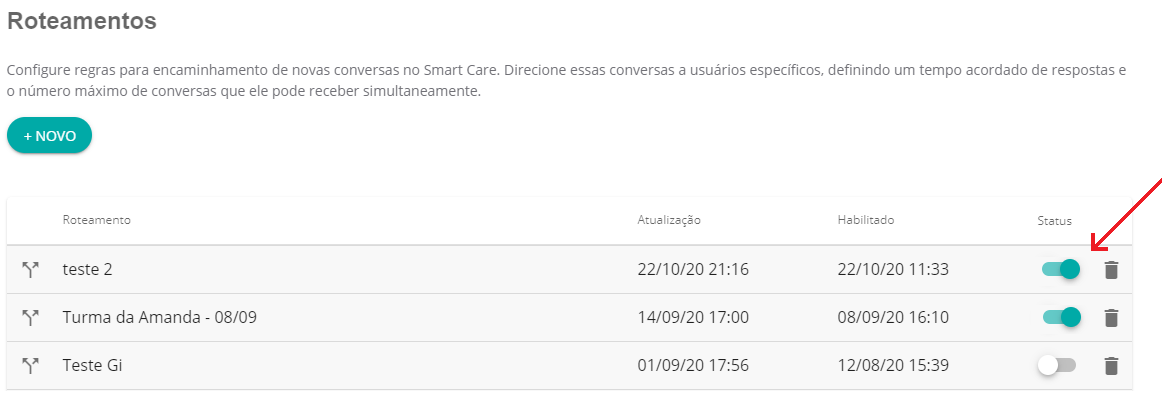Image resolution: width=1162 pixels, height=398 pixels.
Task: Select the 08/09/20 16:10 enabled date
Action: [893, 318]
